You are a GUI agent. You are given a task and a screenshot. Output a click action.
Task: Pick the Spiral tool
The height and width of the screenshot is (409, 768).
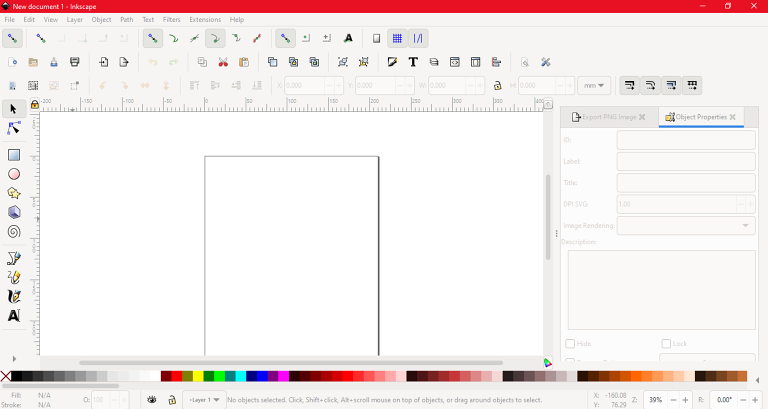click(x=14, y=232)
